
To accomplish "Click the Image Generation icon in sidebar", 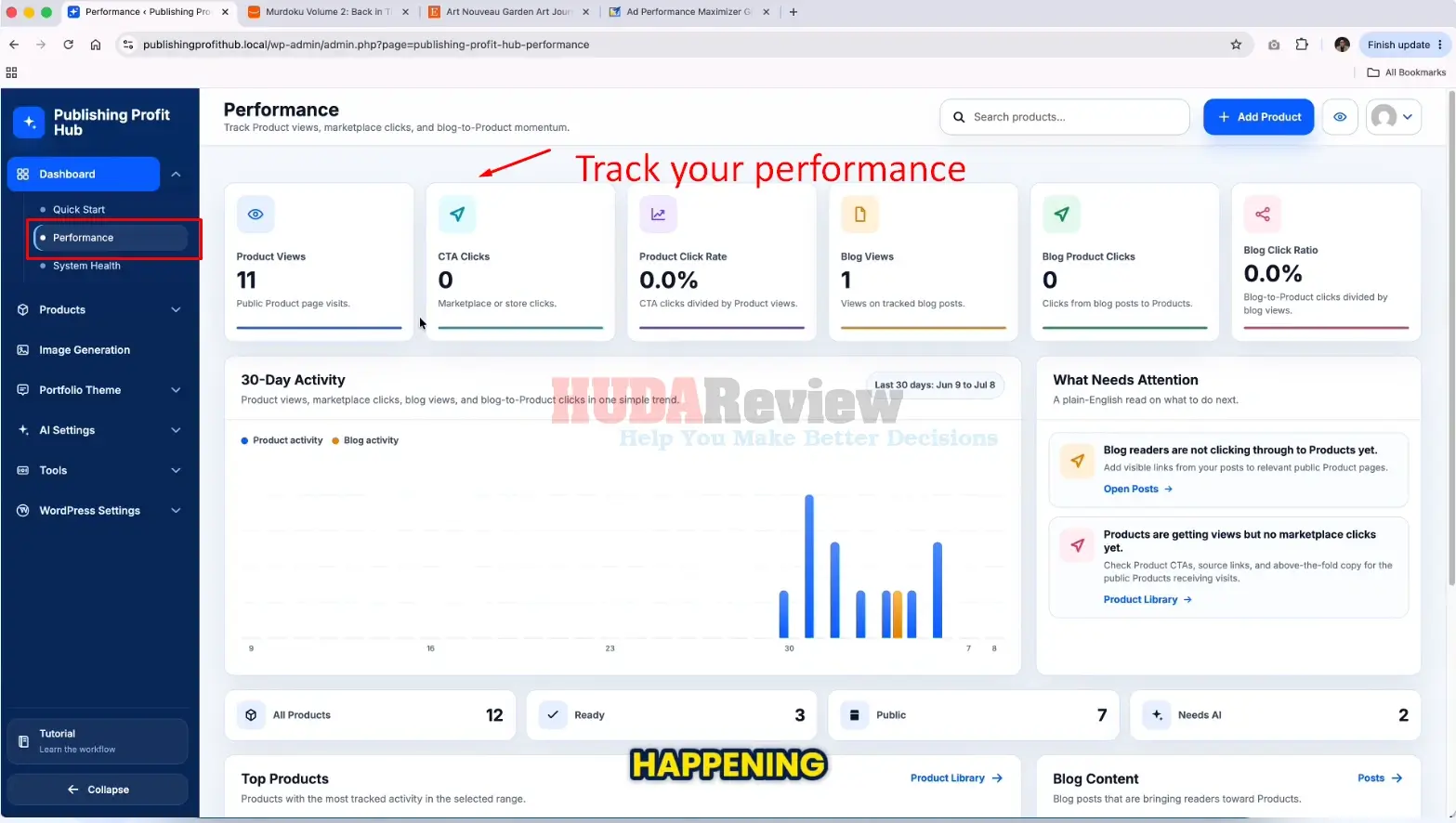I will click(23, 350).
